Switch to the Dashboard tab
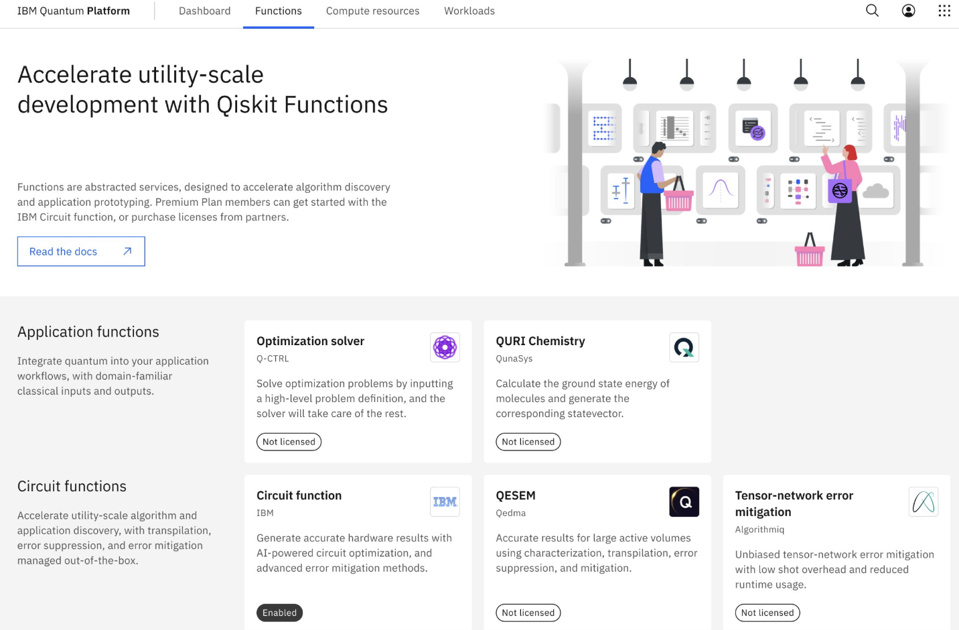This screenshot has width=959, height=630. (x=204, y=11)
